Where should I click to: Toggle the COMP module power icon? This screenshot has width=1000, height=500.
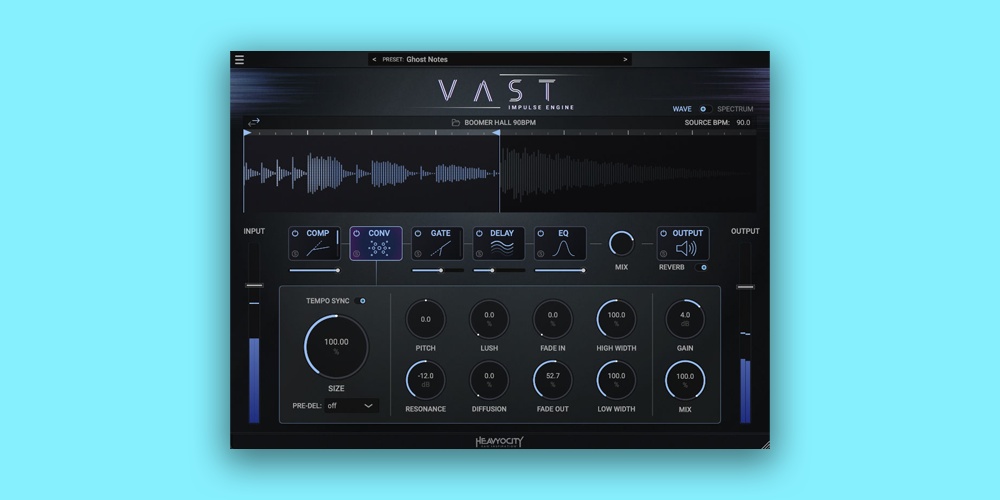(x=296, y=233)
